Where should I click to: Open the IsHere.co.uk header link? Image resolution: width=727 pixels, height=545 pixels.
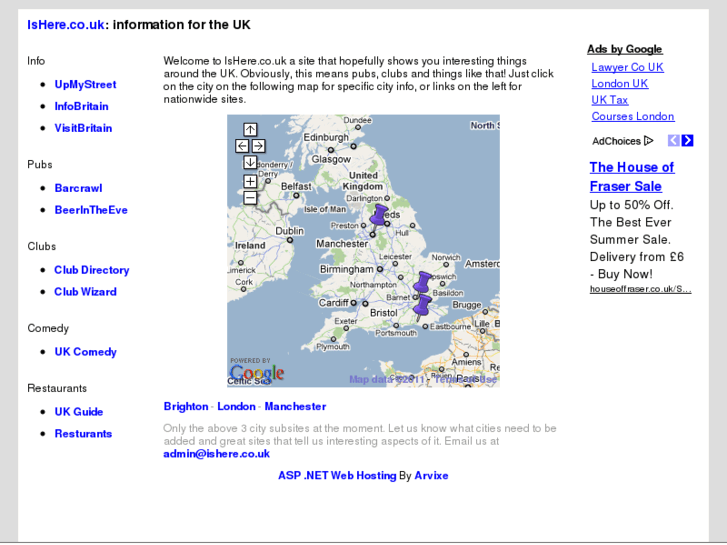(65, 25)
